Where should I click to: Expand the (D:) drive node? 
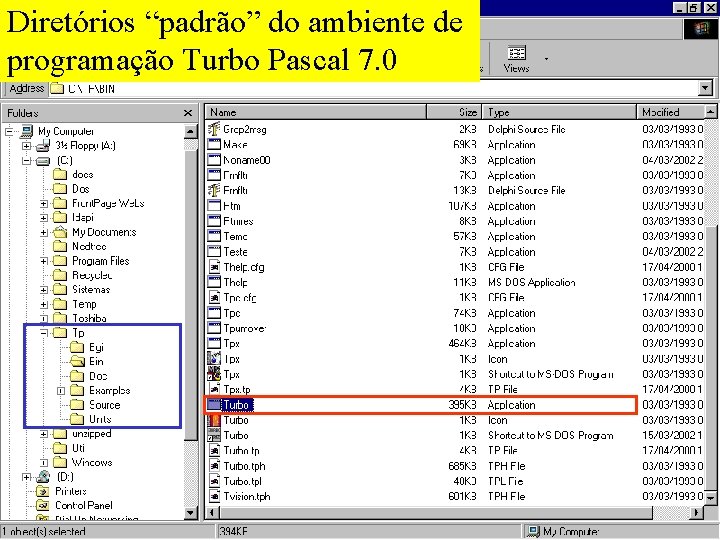[x=27, y=477]
